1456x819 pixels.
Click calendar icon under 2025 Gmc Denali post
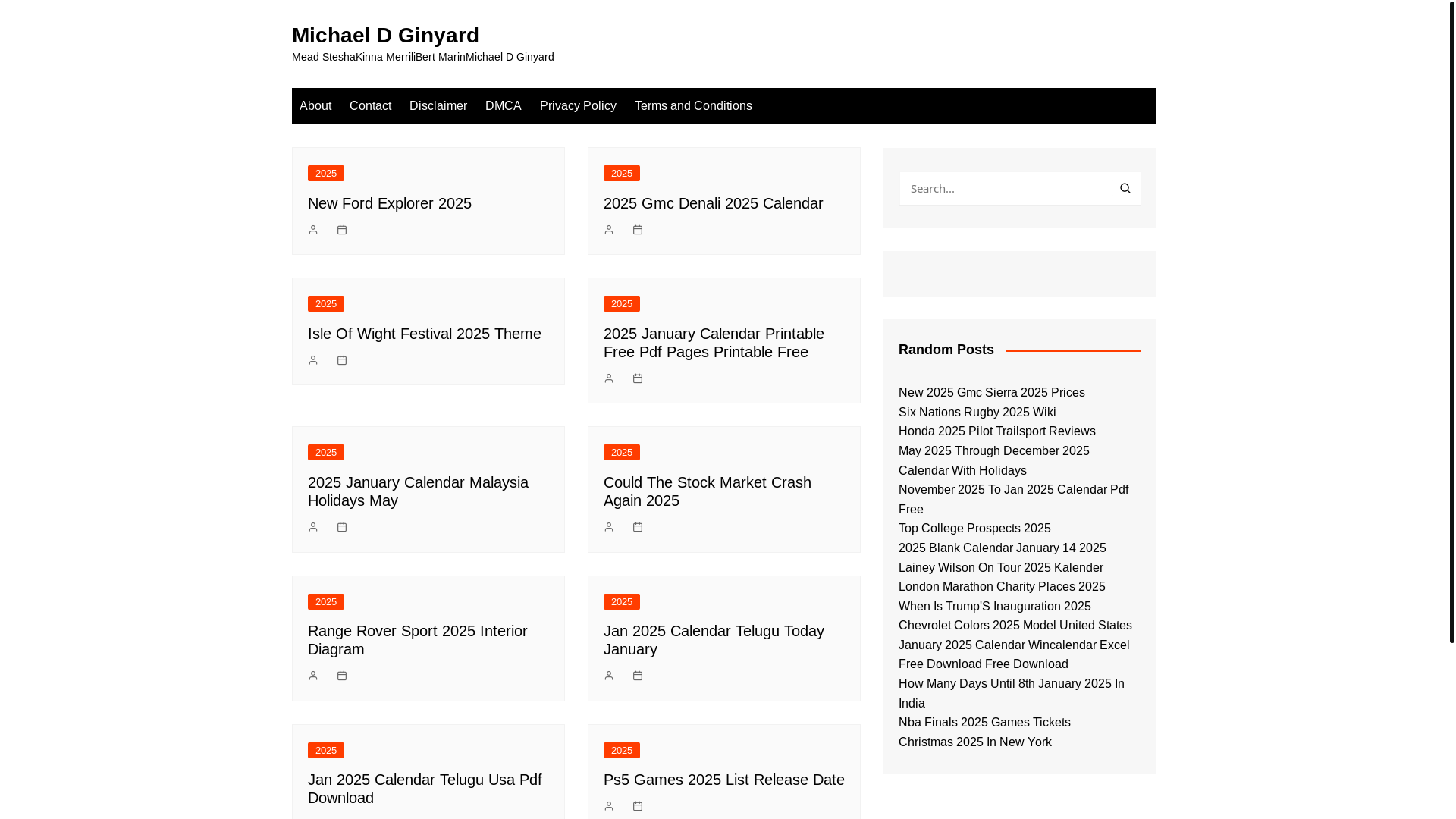(x=638, y=230)
